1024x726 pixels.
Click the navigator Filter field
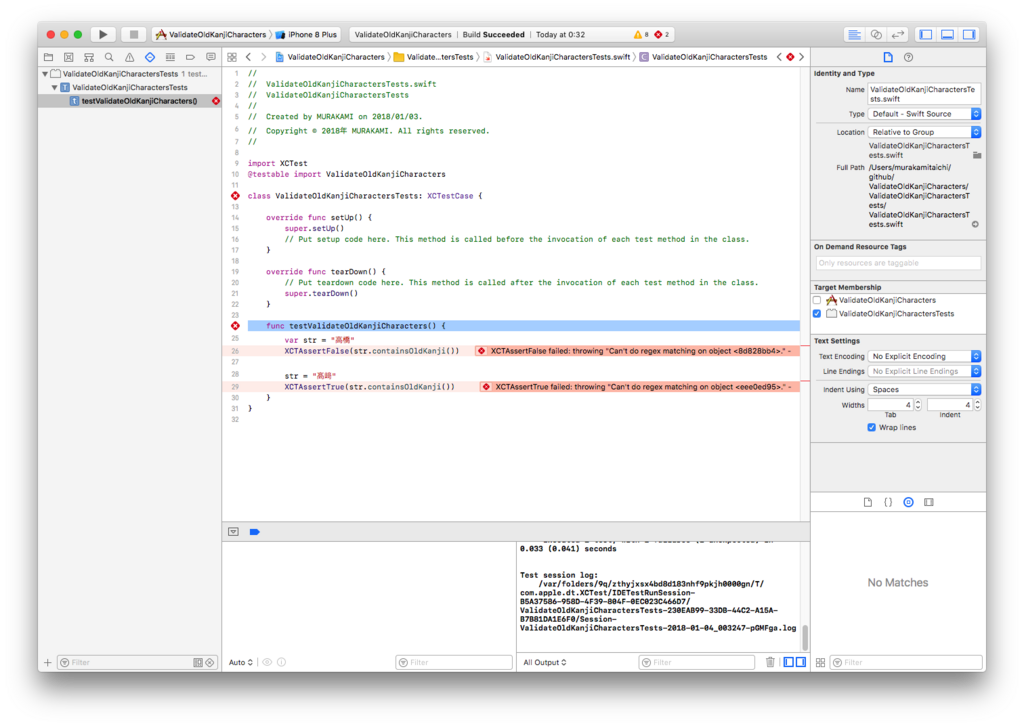pyautogui.click(x=137, y=663)
